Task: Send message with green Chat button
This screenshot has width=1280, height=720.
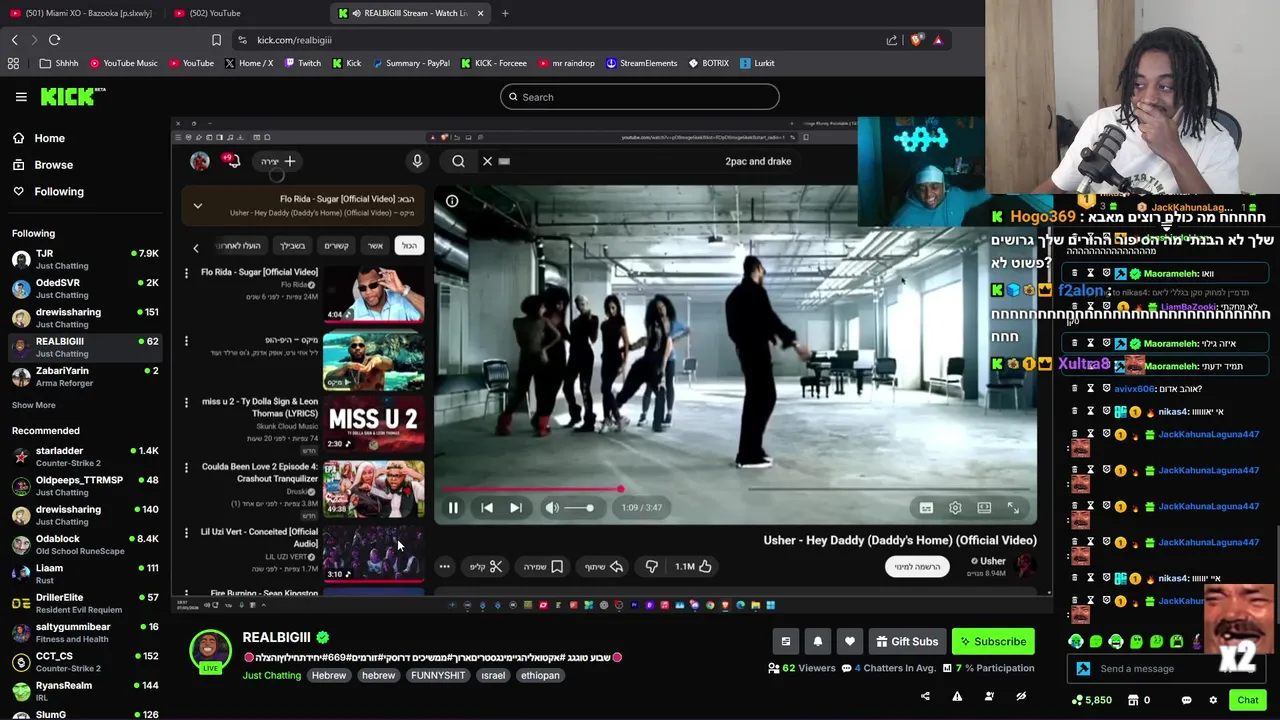Action: tap(1248, 700)
